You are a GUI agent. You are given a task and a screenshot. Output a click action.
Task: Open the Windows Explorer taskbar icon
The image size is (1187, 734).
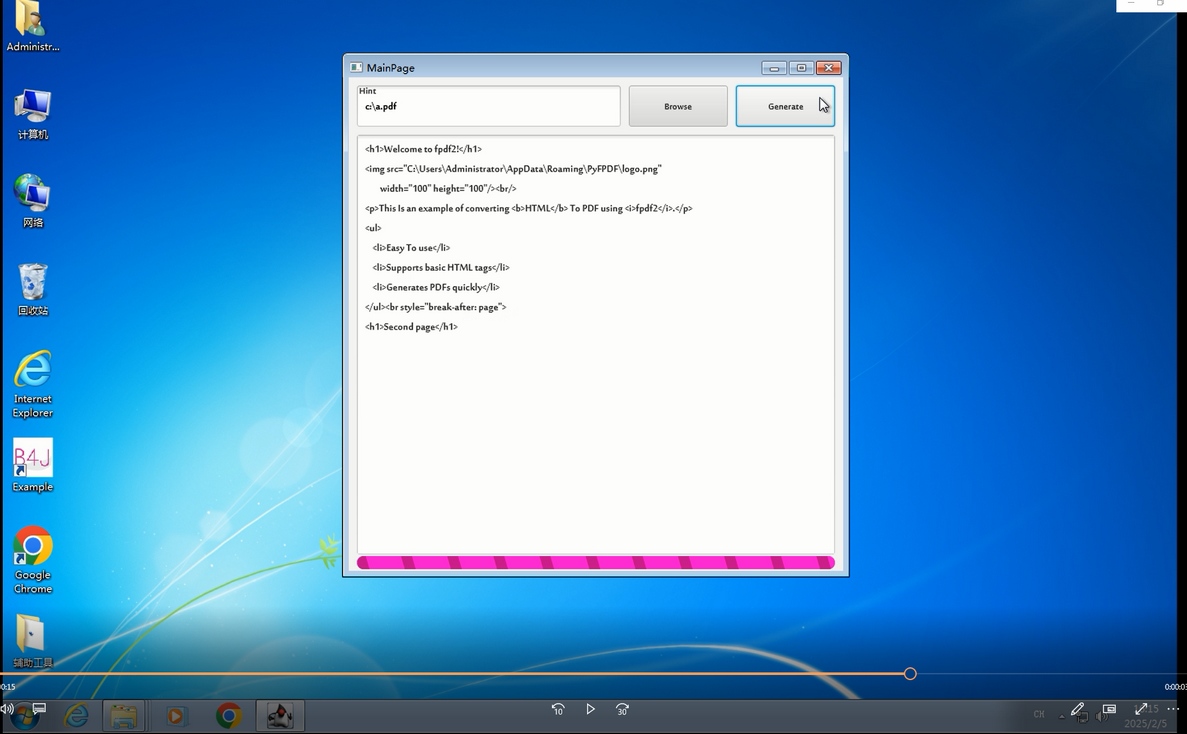point(123,715)
